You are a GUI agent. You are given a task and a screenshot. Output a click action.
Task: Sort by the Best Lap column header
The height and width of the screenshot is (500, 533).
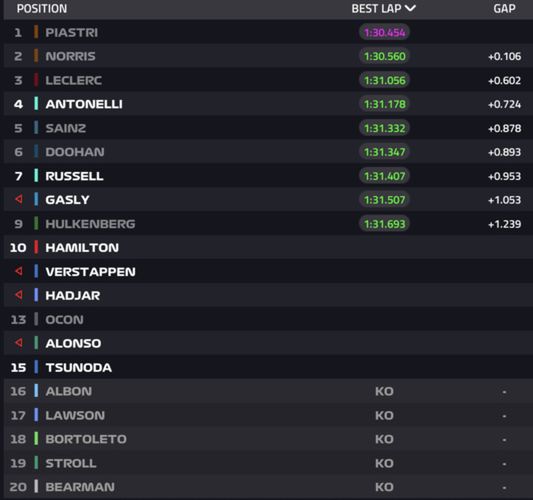[376, 8]
